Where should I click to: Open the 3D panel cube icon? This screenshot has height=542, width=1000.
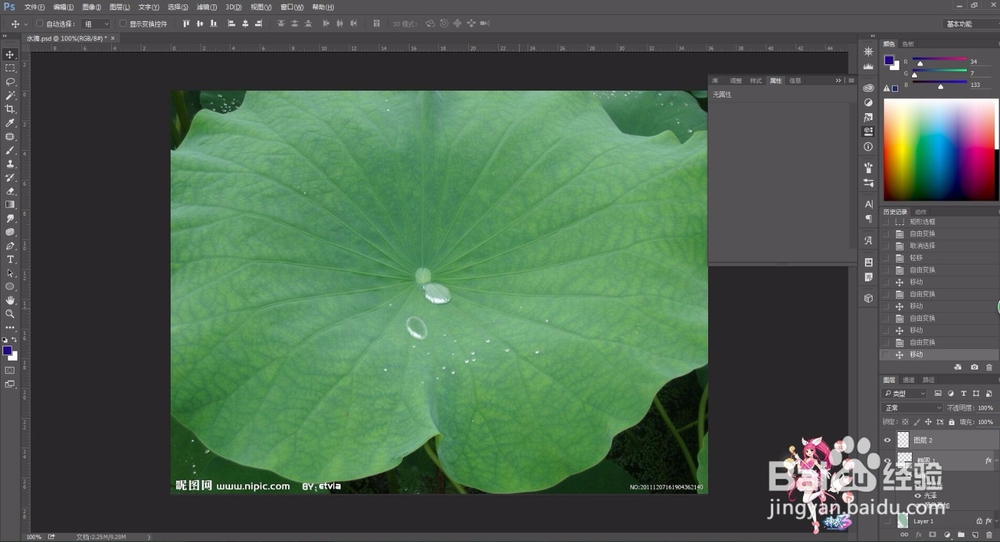tap(868, 298)
